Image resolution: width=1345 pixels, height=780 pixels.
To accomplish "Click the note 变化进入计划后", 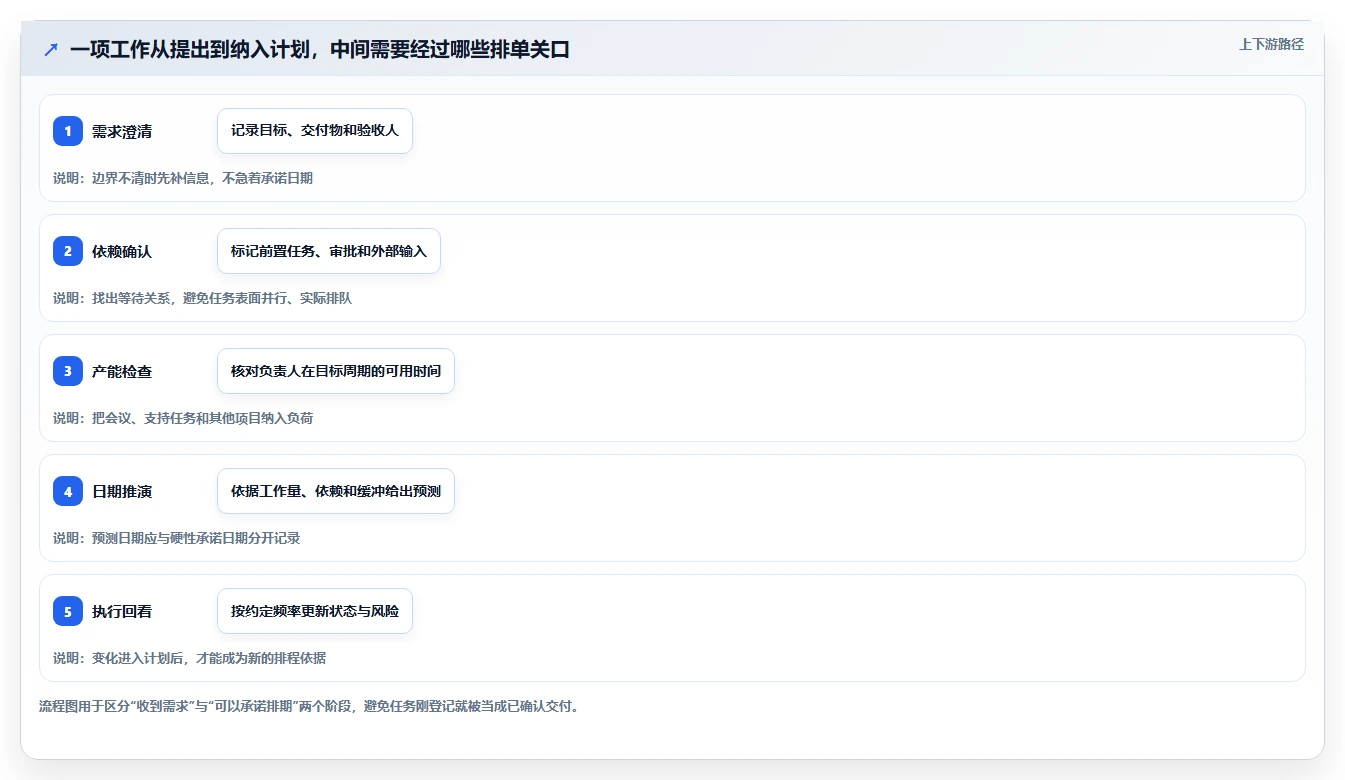I will click(137, 658).
